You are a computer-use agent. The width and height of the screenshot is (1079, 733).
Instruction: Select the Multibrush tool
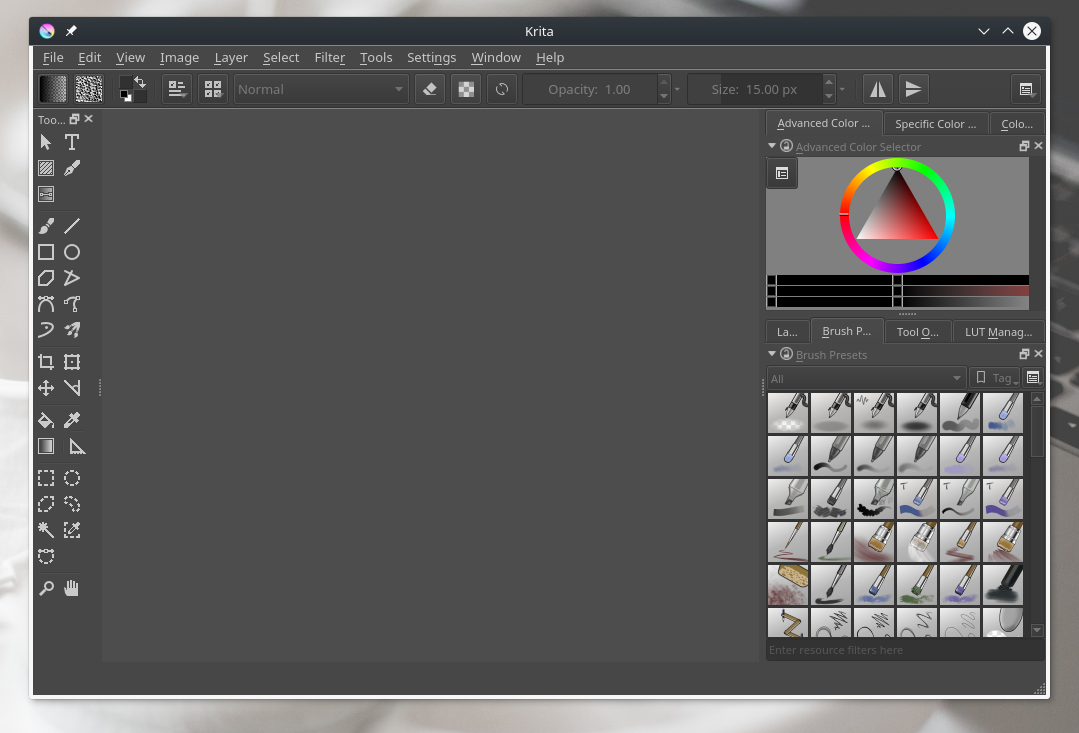pyautogui.click(x=72, y=330)
